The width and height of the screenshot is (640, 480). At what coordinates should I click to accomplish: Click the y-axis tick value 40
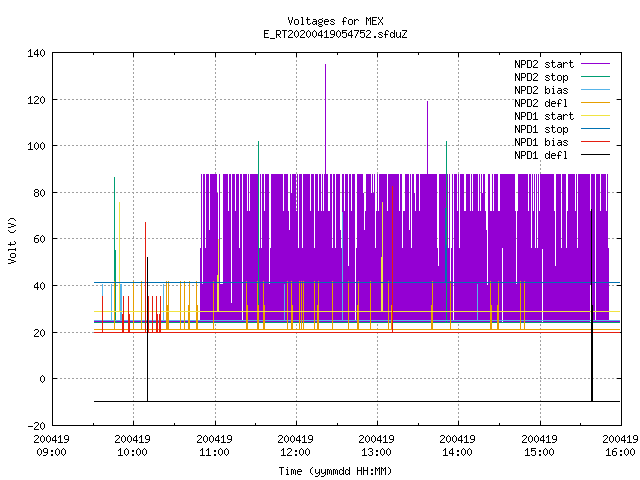tap(40, 286)
